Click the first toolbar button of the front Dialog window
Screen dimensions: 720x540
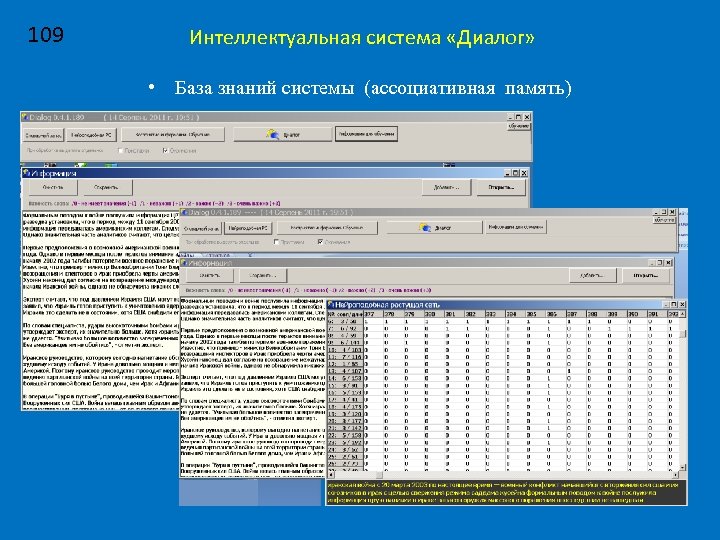pyautogui.click(x=202, y=228)
